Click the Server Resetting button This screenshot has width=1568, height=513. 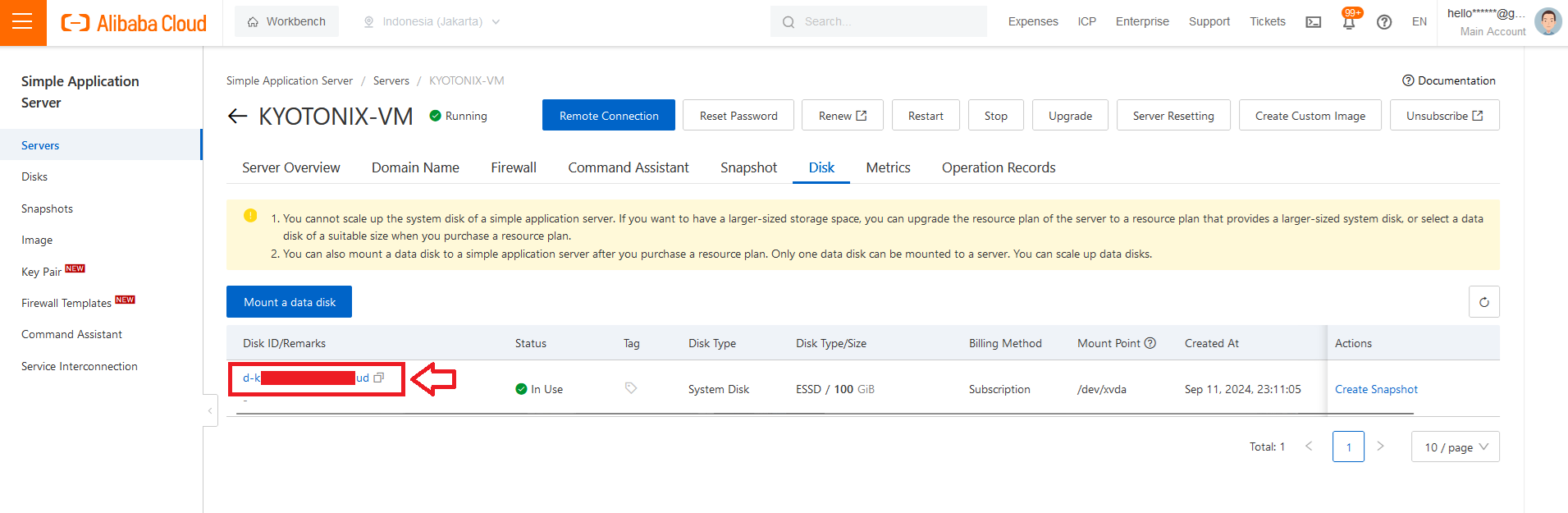coord(1173,115)
